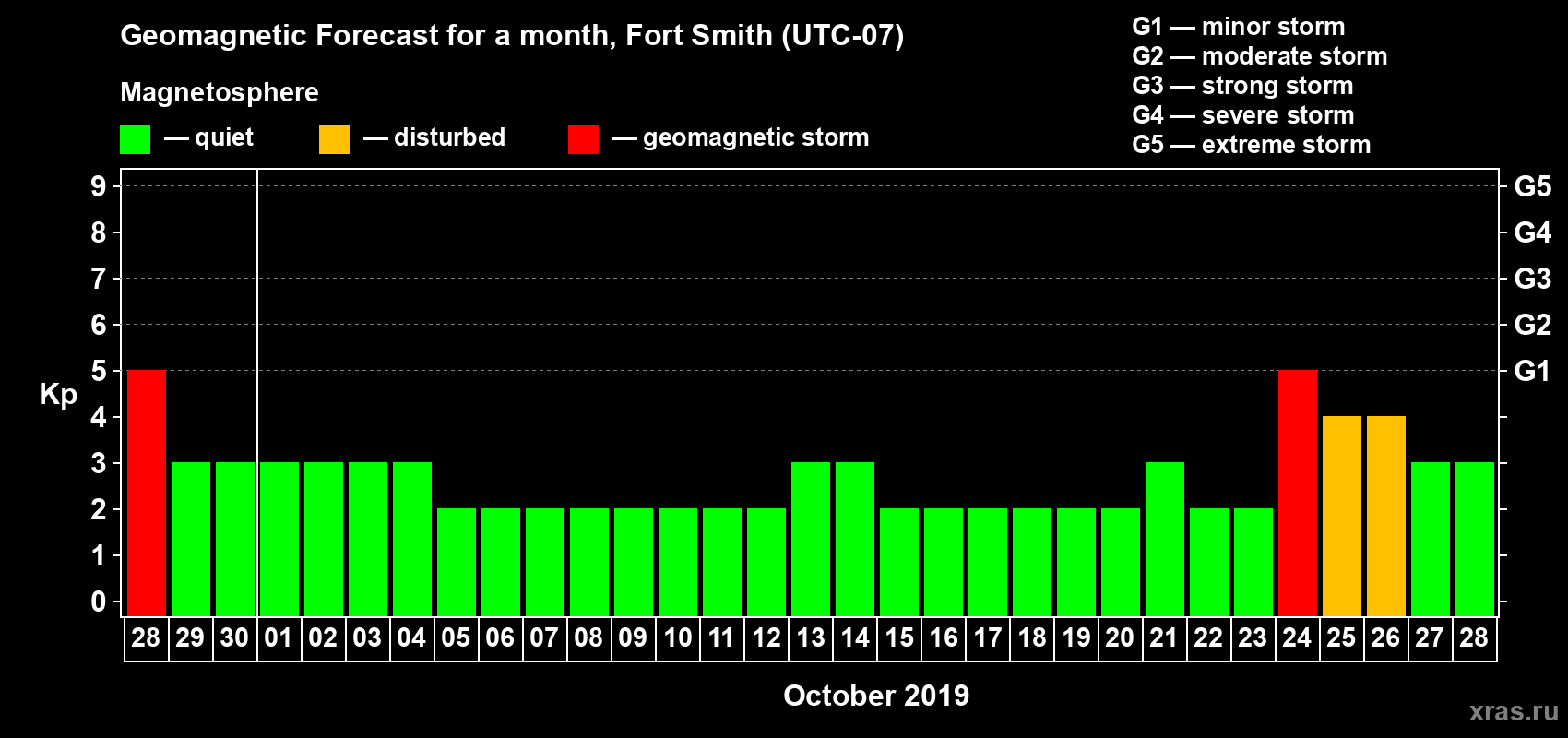Click the Kp value 7 on the y-axis
The height and width of the screenshot is (738, 1568).
[99, 279]
